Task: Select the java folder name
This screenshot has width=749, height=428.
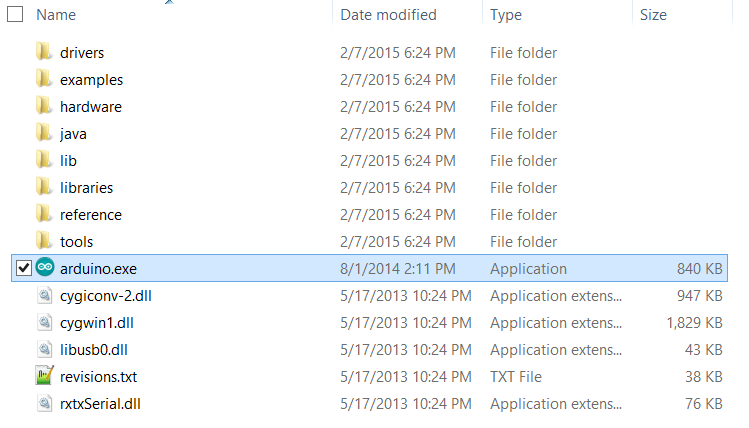Action: pos(73,133)
